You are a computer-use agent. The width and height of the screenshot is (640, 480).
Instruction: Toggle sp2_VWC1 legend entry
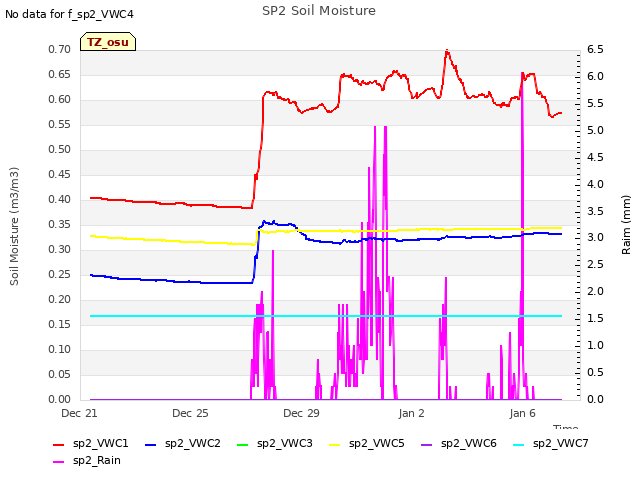(x=91, y=443)
